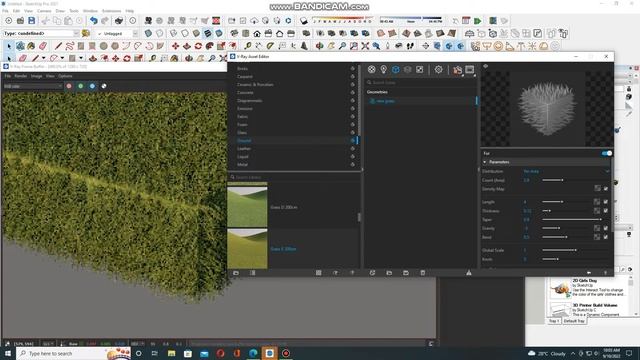Toggle red channel in Frame Buffer
Viewport: 640px width, 360px height.
[69, 86]
